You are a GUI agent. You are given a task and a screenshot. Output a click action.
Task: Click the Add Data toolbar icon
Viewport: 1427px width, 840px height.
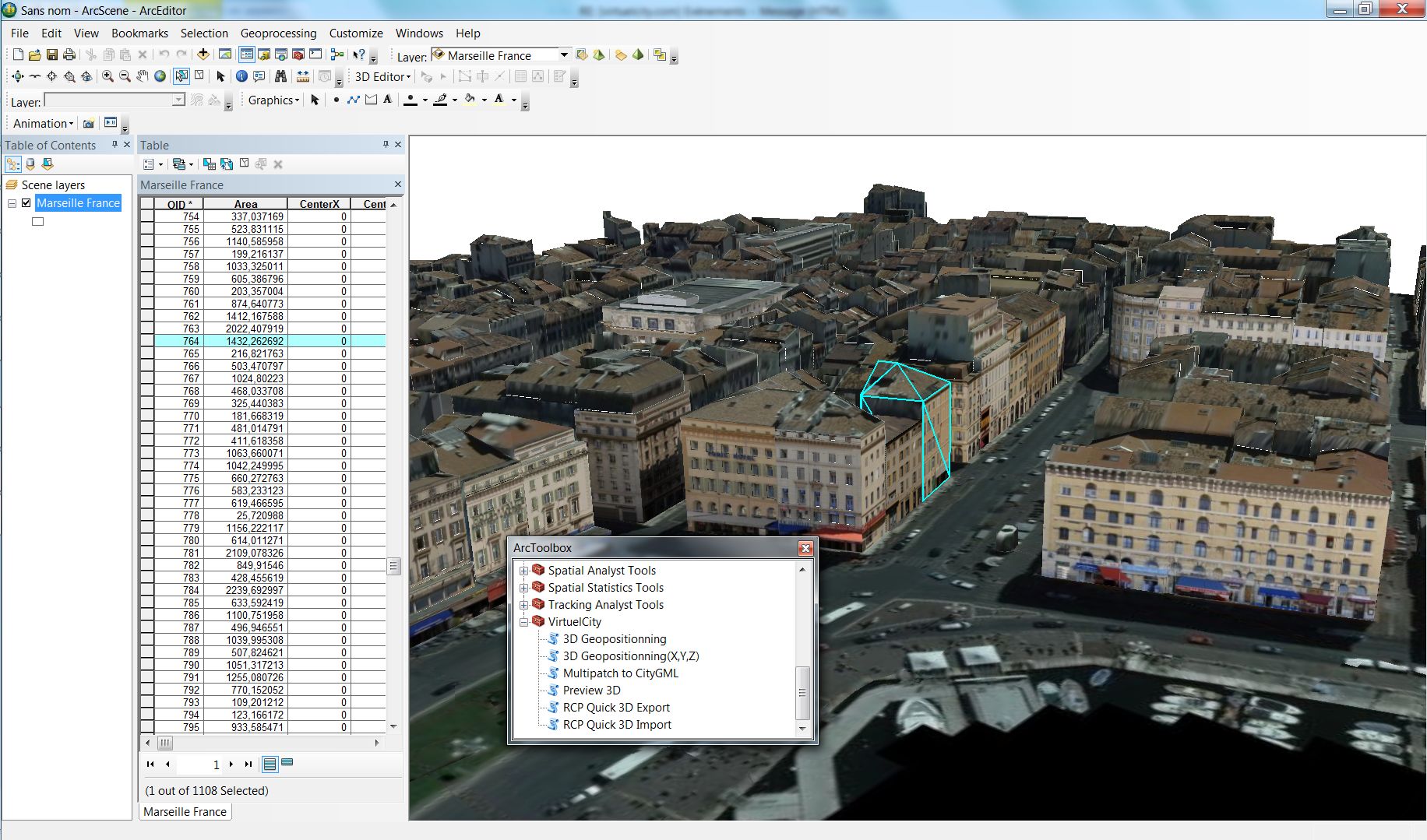203,54
